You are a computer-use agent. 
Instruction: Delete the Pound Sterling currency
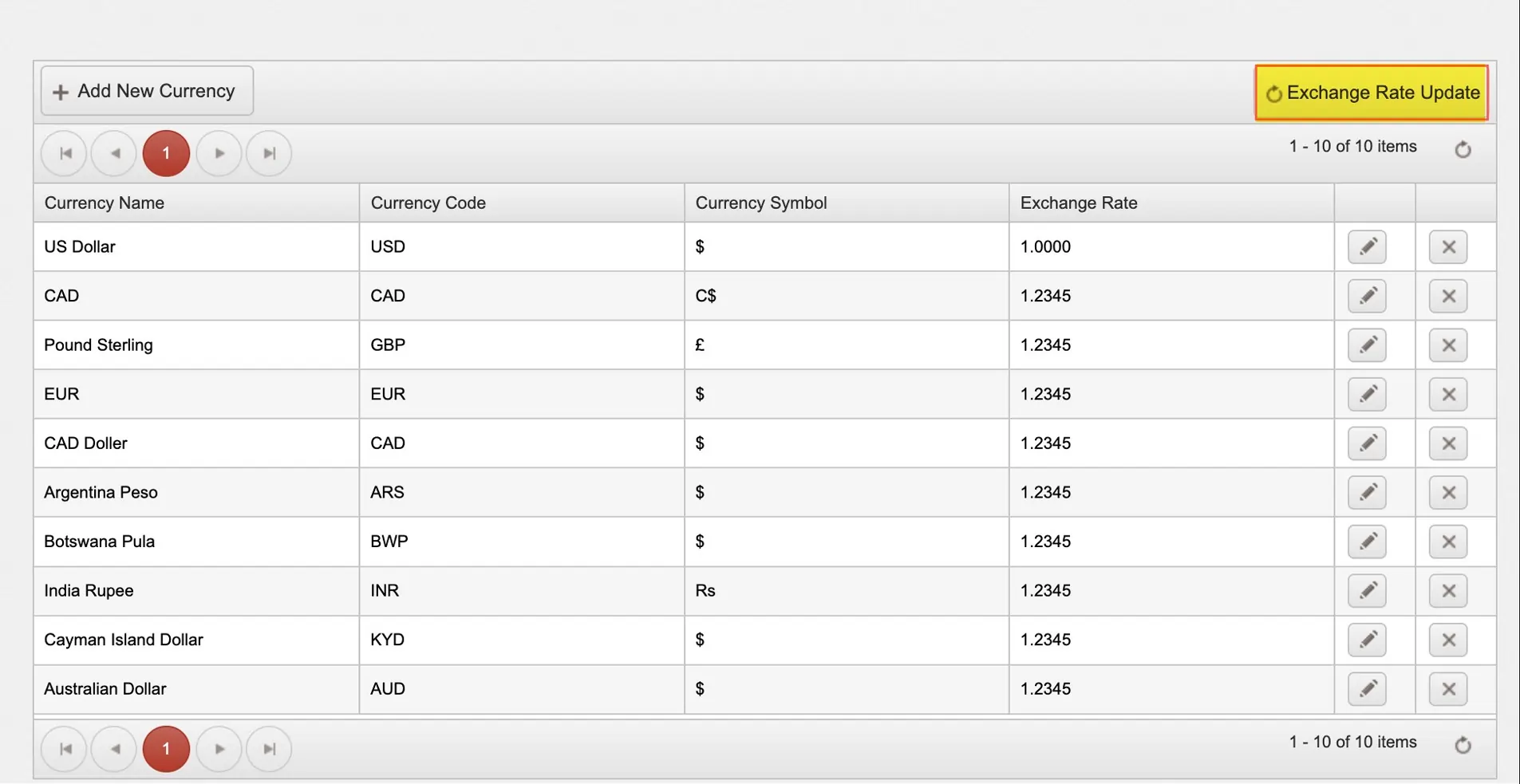coord(1448,345)
